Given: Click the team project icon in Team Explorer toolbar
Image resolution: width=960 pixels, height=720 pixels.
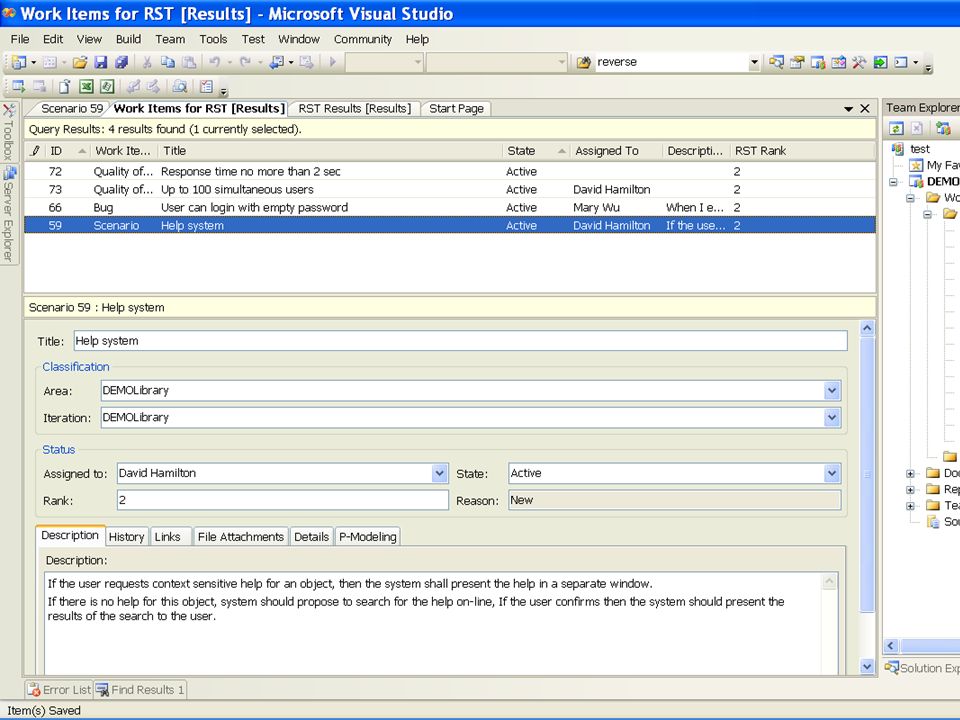Looking at the screenshot, I should [x=943, y=128].
